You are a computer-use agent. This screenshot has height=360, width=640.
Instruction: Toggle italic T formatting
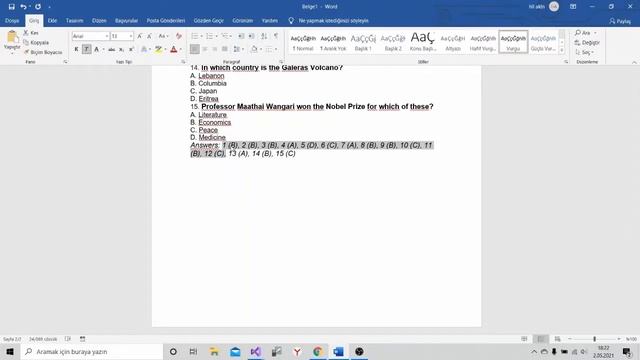[x=87, y=49]
